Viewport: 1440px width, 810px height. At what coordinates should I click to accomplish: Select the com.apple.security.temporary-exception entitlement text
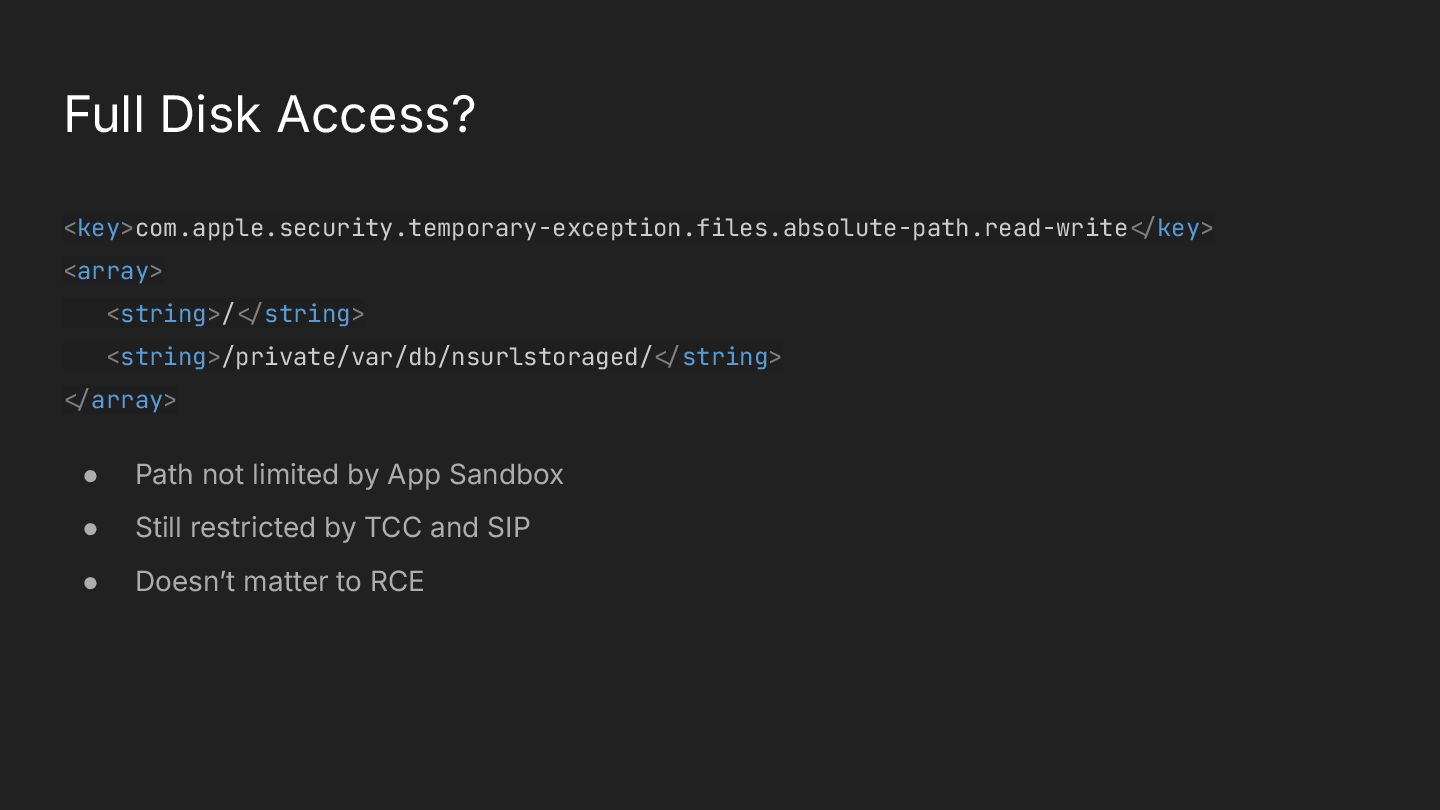click(631, 228)
